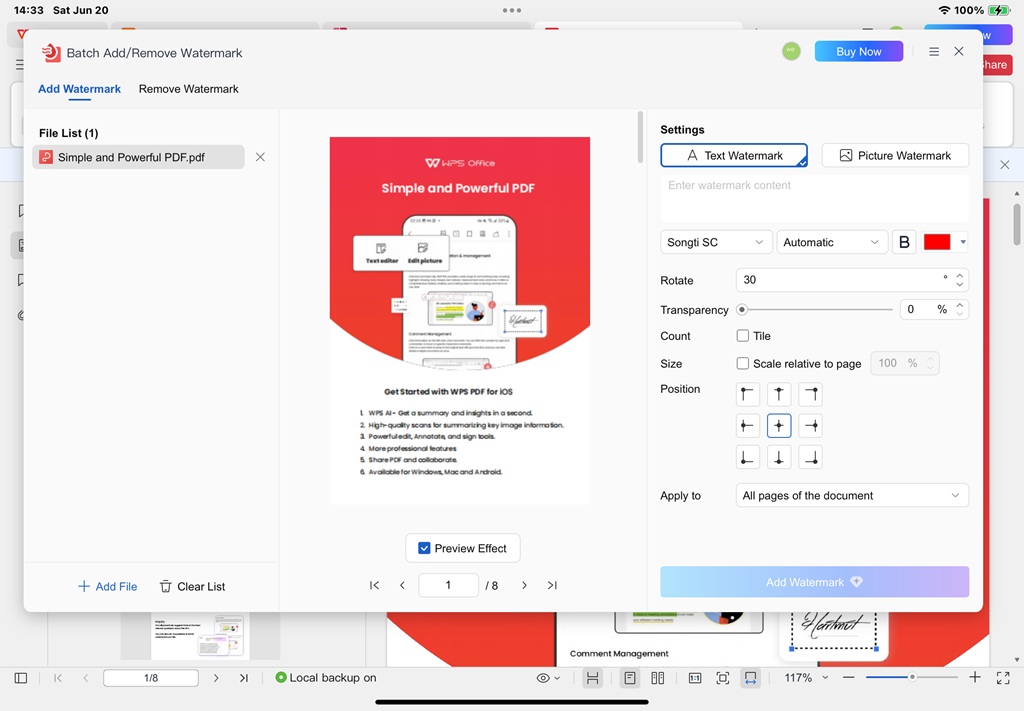The image size is (1024, 711).
Task: Enter full screen mode
Action: tap(1003, 678)
